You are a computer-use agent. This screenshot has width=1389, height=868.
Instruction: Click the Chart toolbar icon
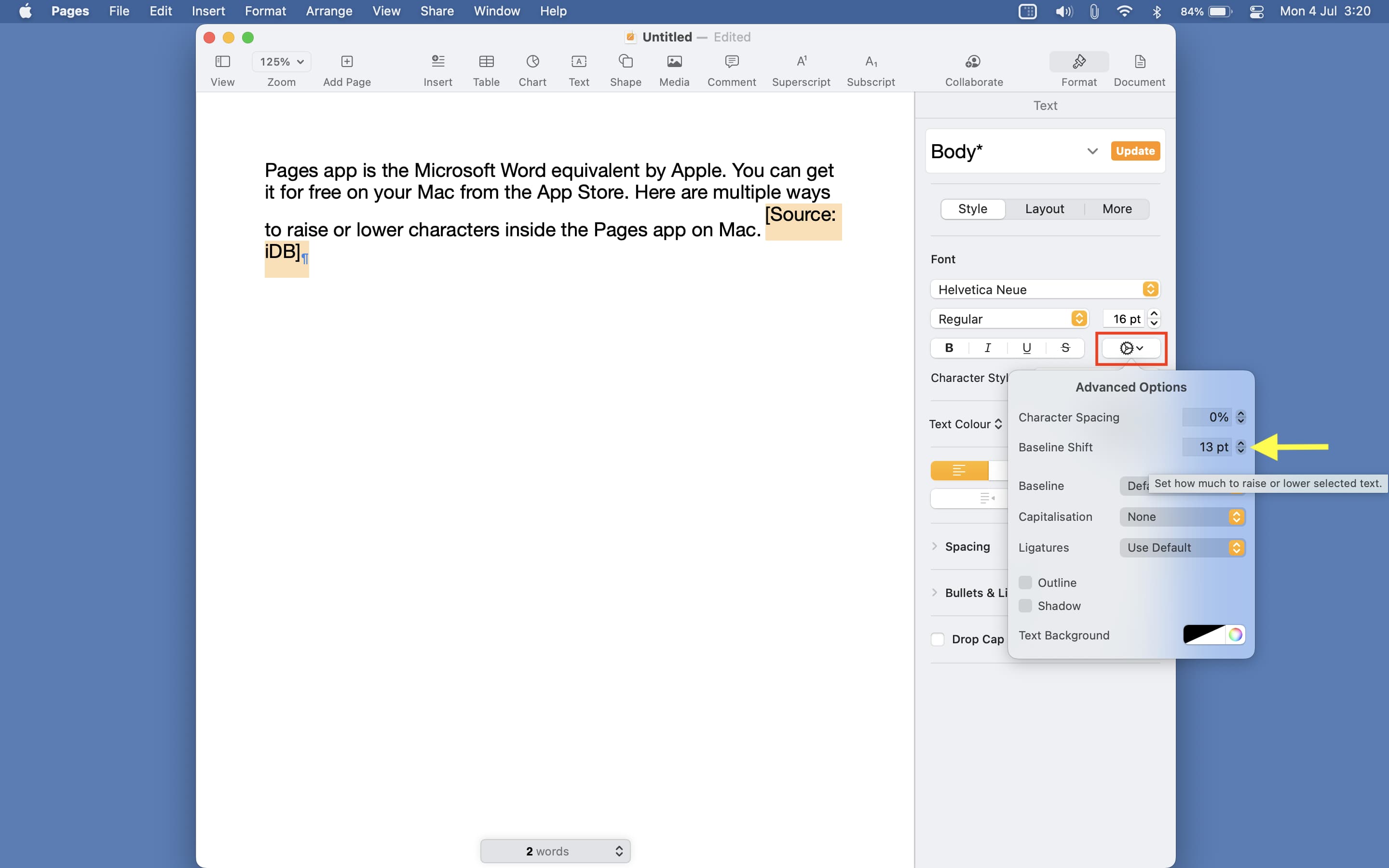tap(532, 61)
